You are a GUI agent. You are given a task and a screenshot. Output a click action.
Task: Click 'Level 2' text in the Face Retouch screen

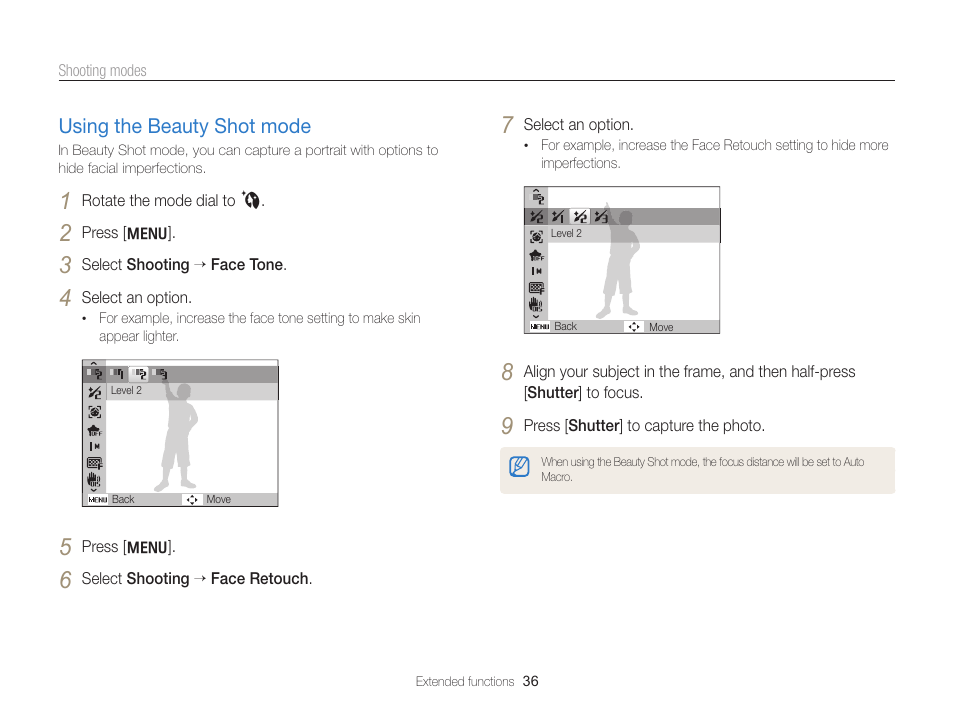point(566,233)
